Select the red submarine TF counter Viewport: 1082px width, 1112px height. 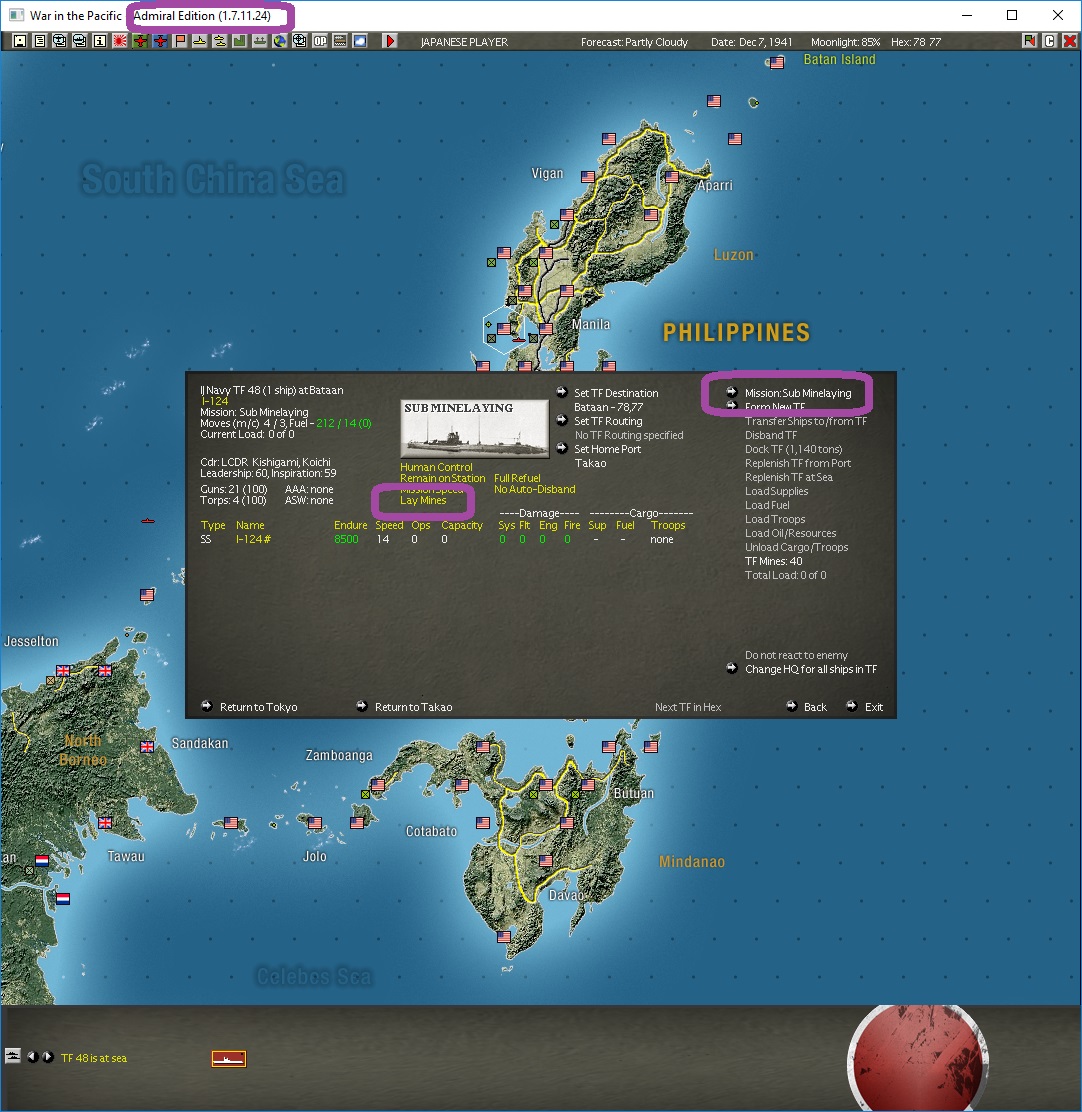pyautogui.click(x=228, y=1059)
